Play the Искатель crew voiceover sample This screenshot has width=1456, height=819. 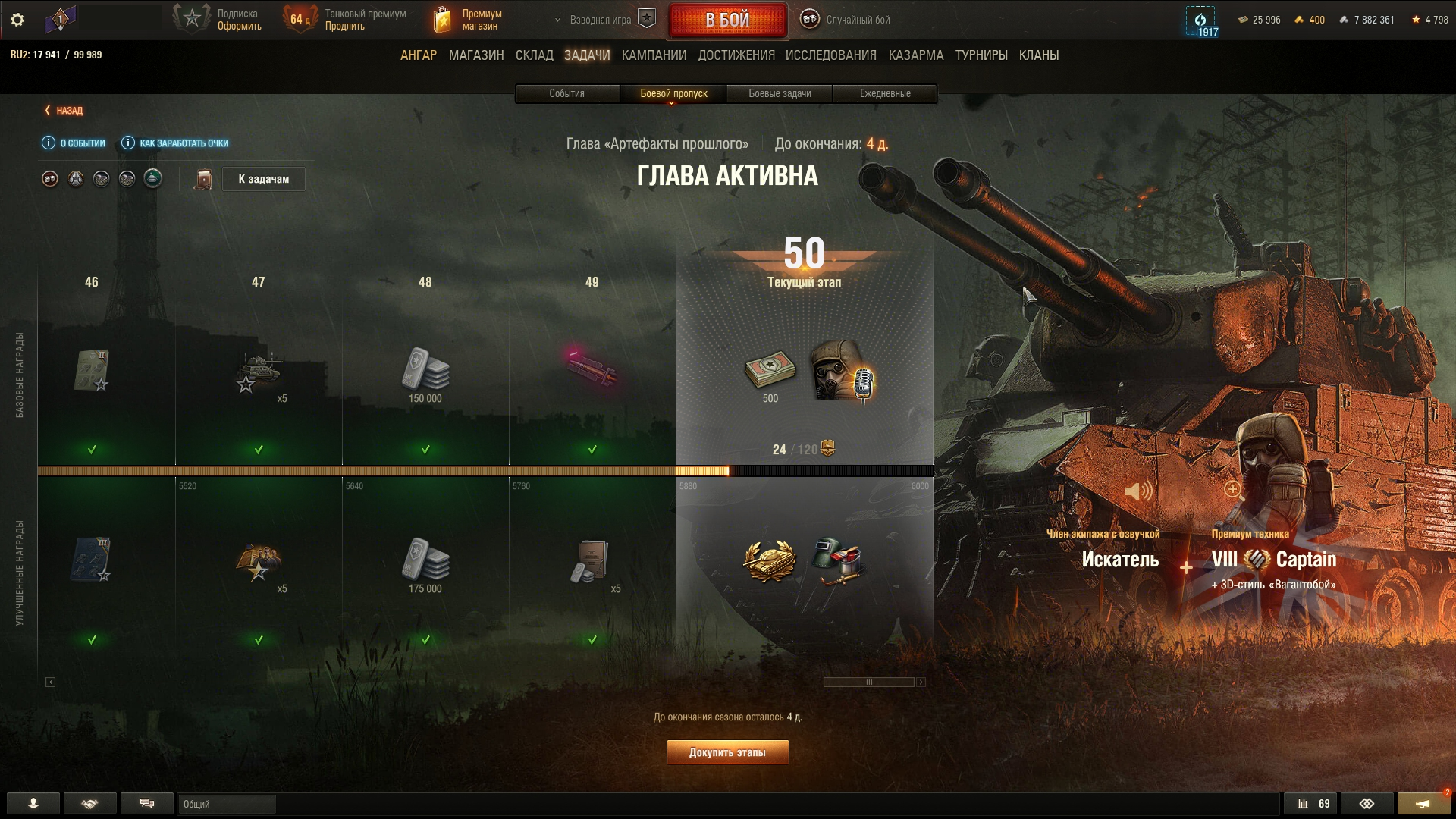1137,491
